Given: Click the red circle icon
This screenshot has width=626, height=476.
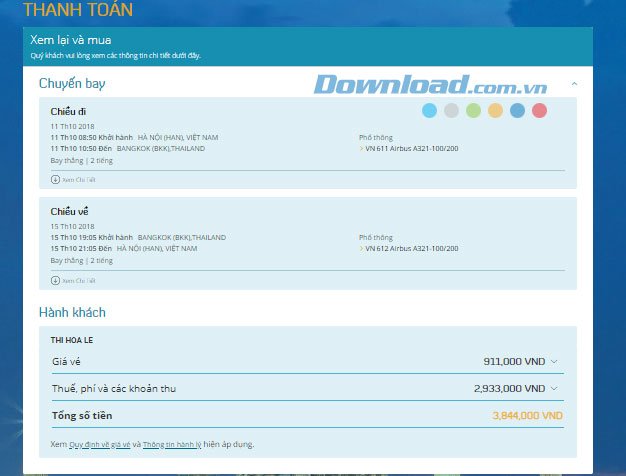Looking at the screenshot, I should (x=539, y=111).
